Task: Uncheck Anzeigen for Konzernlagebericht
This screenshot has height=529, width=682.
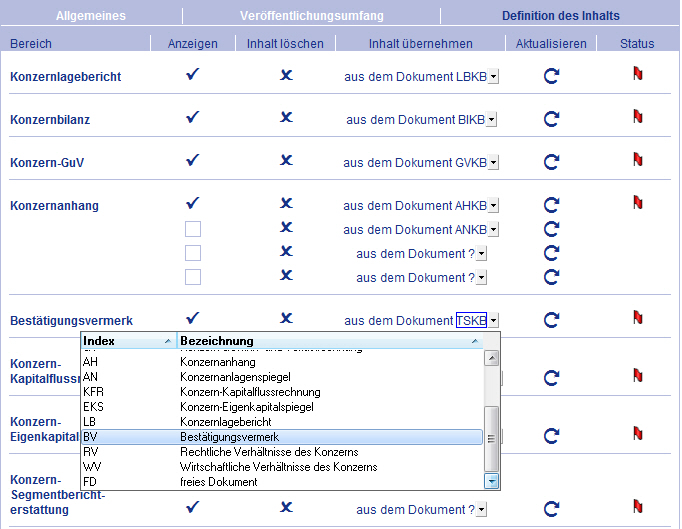Action: (193, 74)
